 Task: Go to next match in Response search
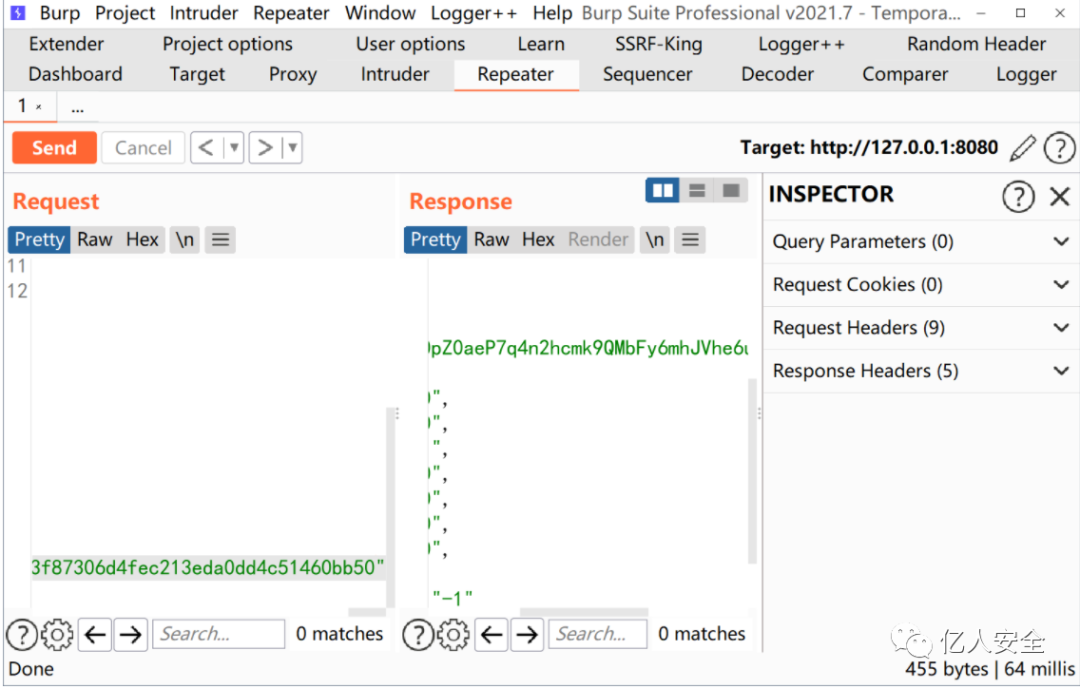(x=527, y=634)
